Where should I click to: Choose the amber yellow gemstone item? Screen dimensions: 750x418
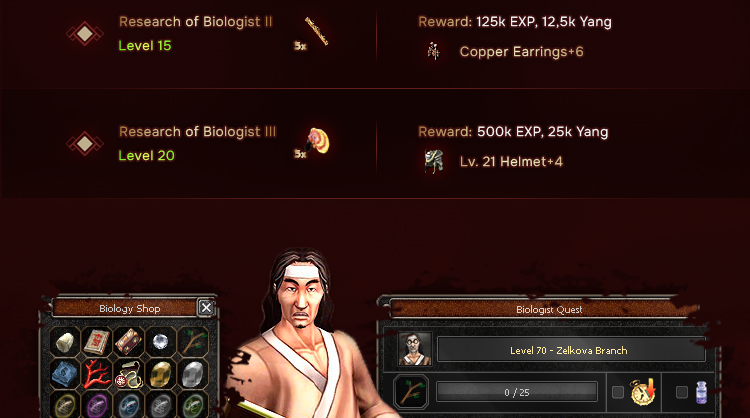[x=161, y=374]
